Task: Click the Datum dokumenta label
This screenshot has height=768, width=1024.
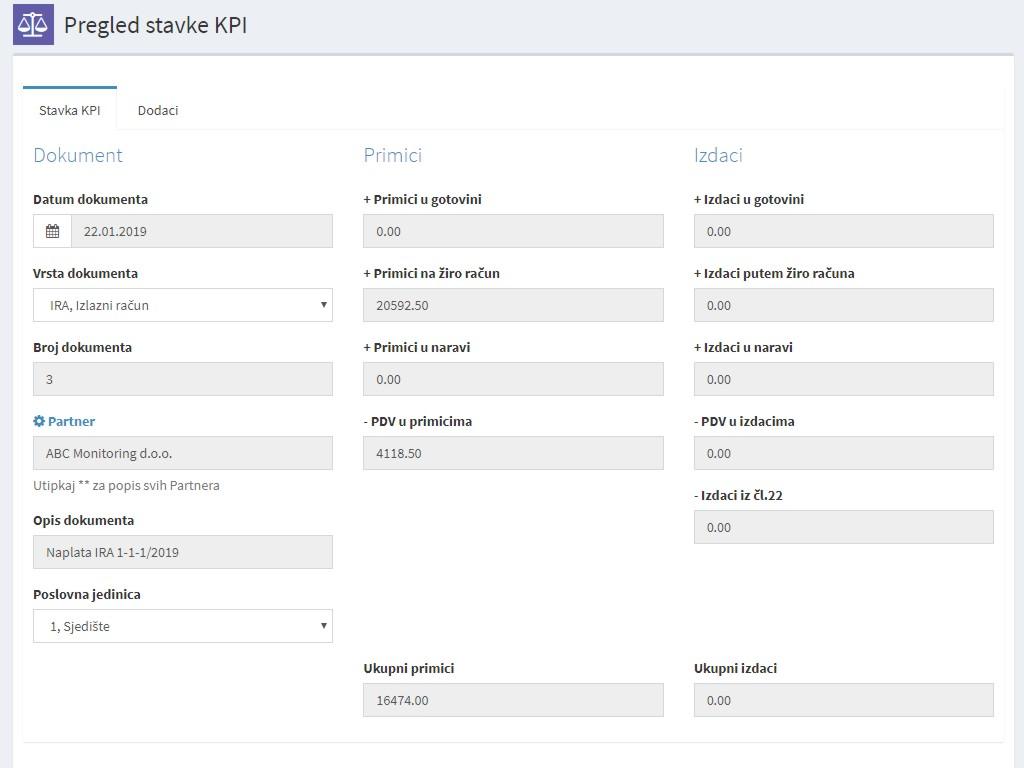Action: pos(90,200)
